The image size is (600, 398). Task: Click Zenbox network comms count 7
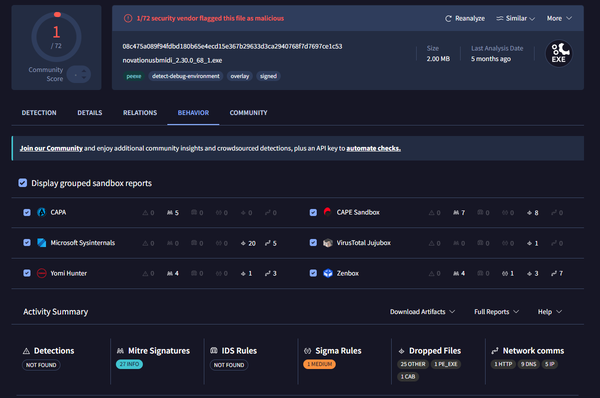557,273
